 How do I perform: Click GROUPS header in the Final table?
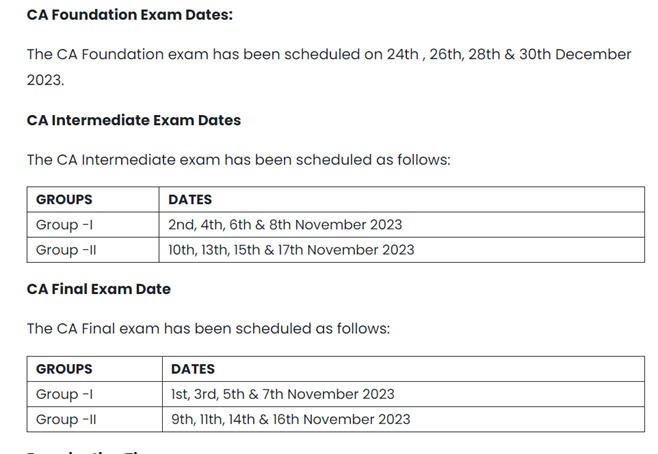click(x=64, y=369)
